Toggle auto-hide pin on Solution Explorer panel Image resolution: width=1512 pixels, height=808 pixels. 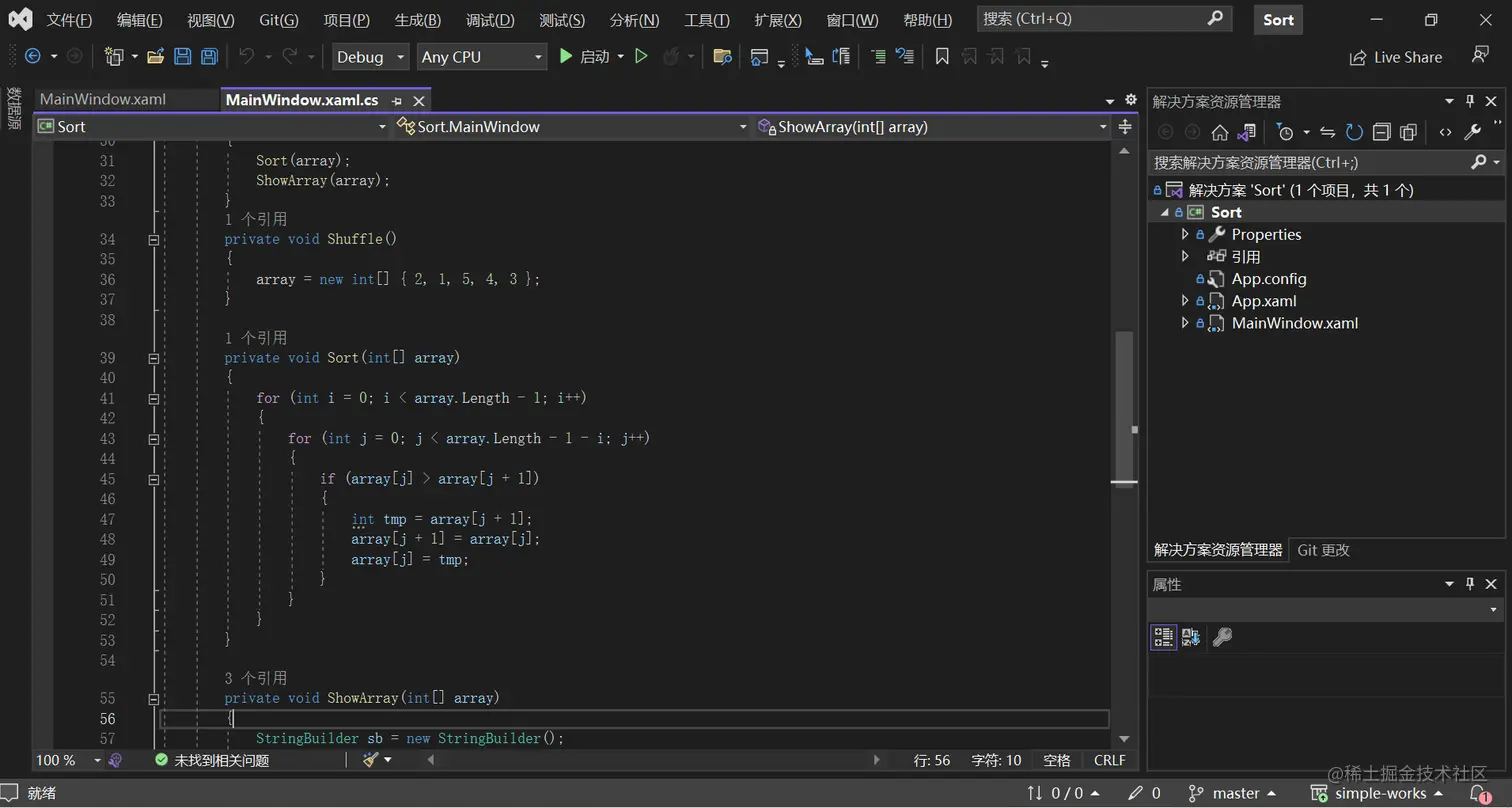(x=1470, y=101)
